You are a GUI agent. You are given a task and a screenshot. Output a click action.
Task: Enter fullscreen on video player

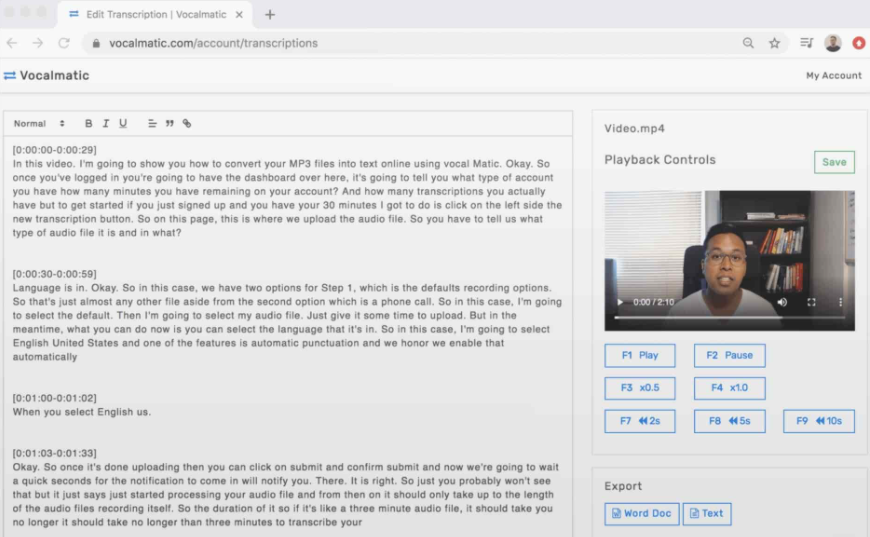tap(811, 302)
